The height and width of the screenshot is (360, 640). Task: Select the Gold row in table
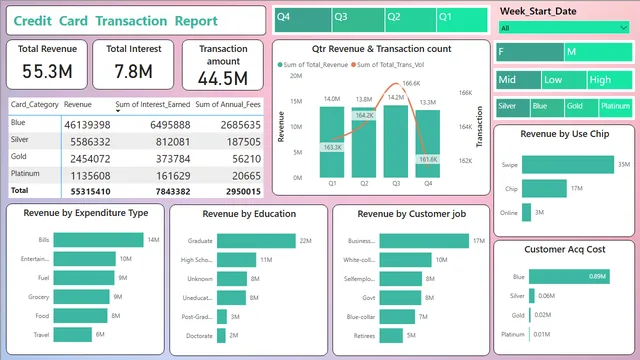coord(136,158)
